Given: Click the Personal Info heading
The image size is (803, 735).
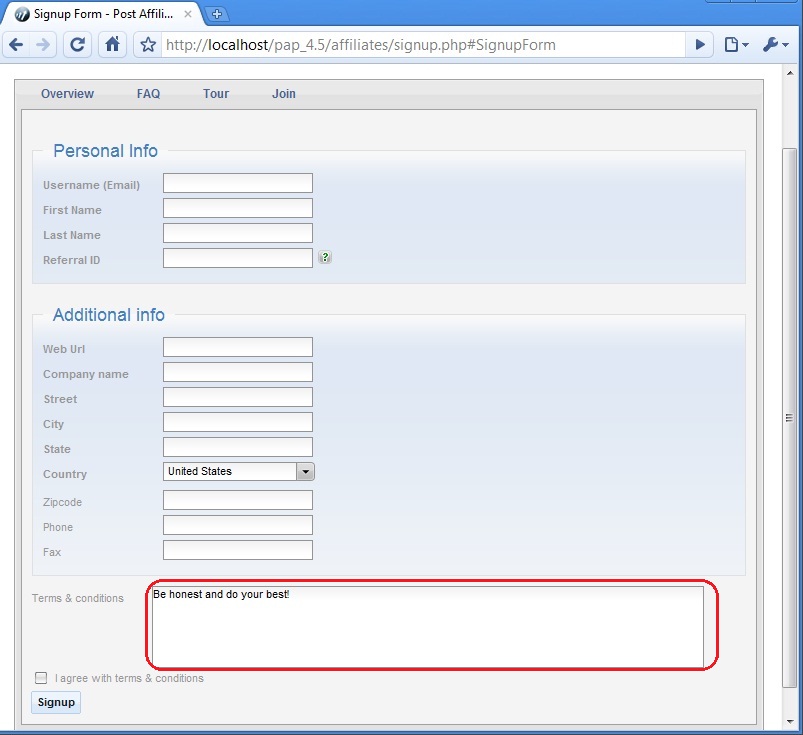Looking at the screenshot, I should (x=105, y=151).
